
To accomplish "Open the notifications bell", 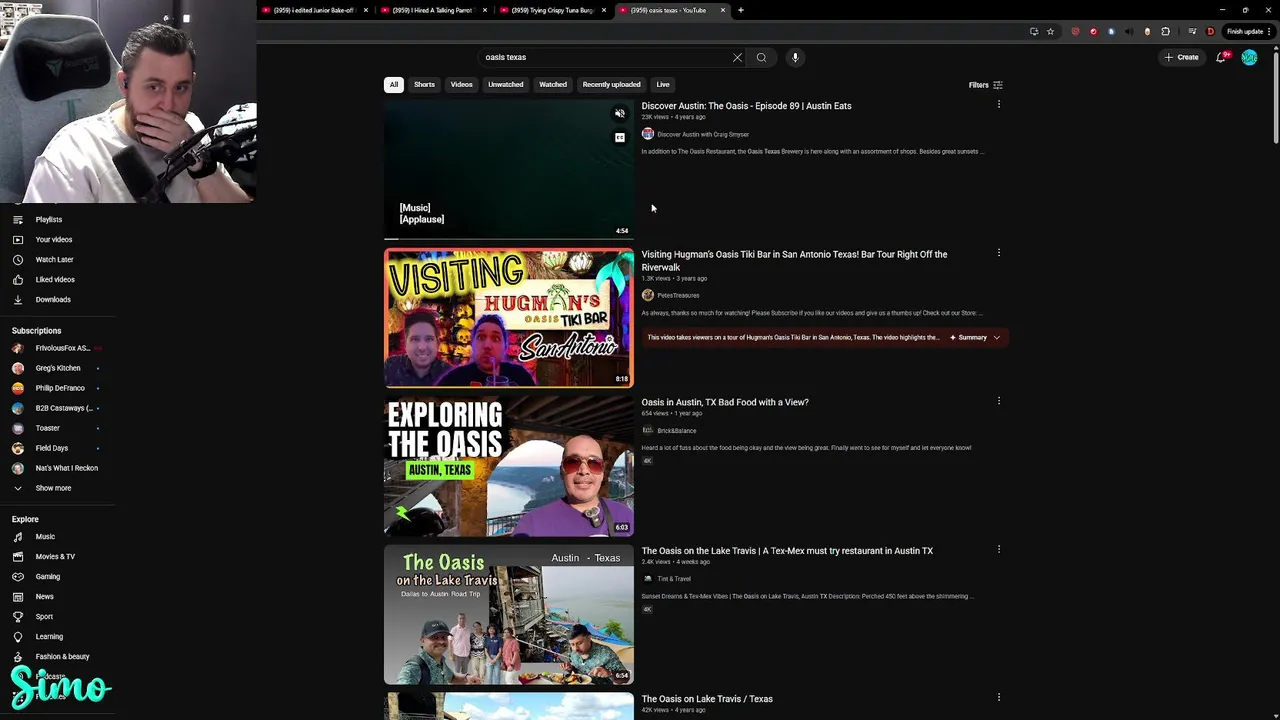I will 1221,57.
